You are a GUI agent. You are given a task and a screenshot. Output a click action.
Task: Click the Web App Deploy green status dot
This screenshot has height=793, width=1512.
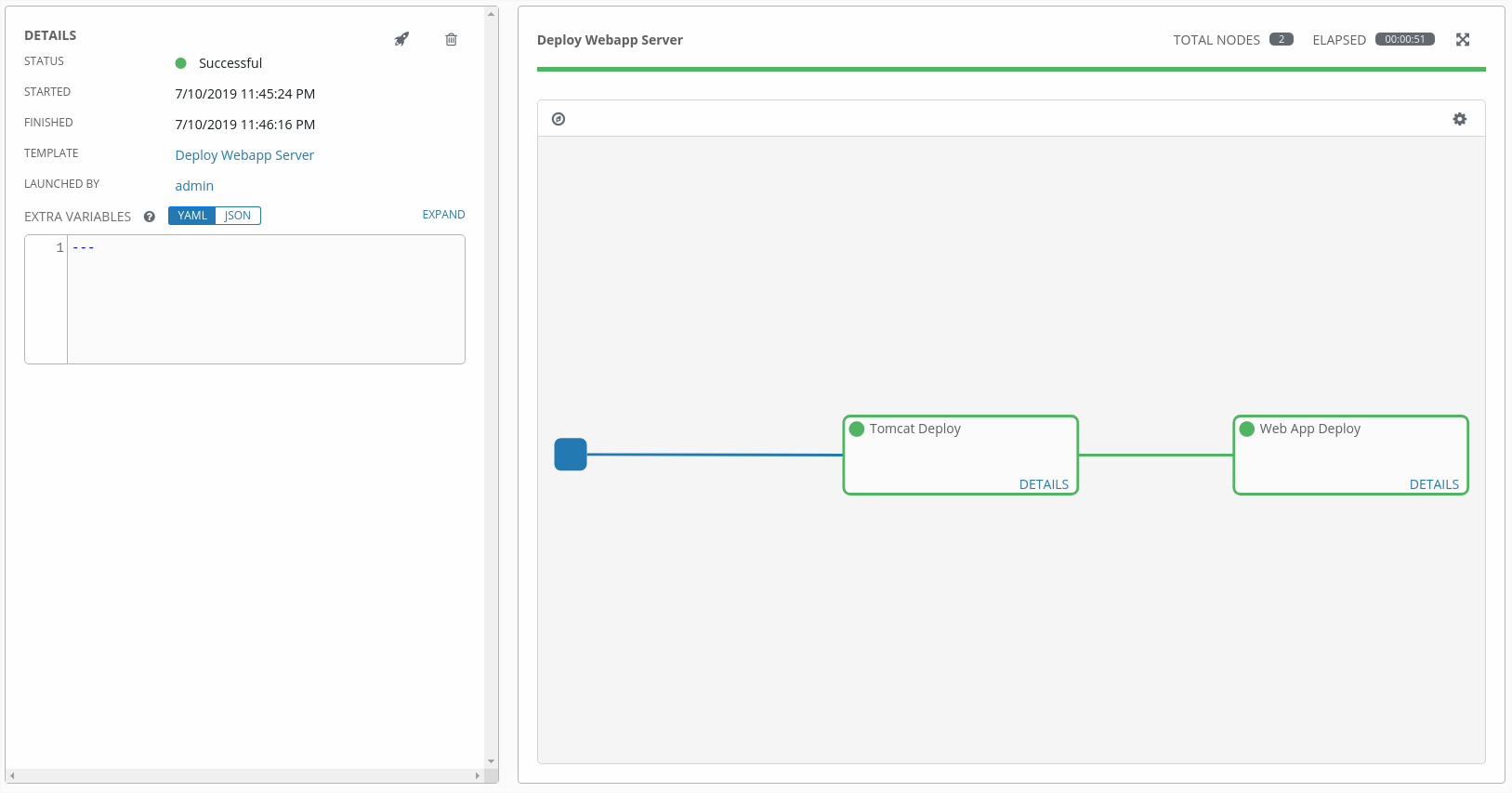1247,429
